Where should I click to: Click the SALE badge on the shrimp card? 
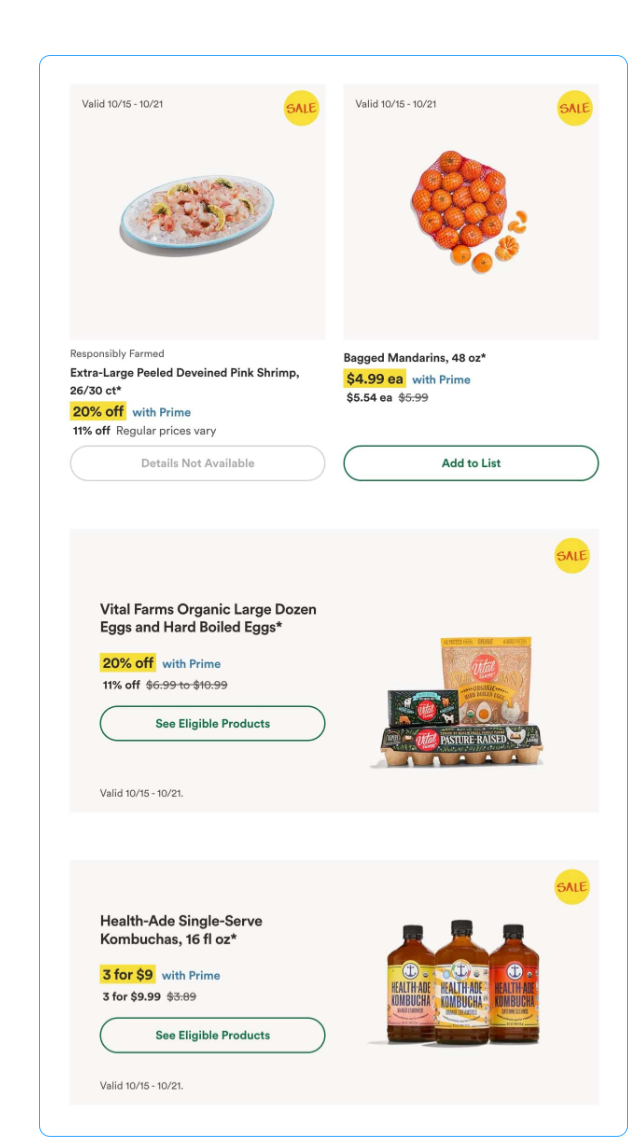point(301,108)
